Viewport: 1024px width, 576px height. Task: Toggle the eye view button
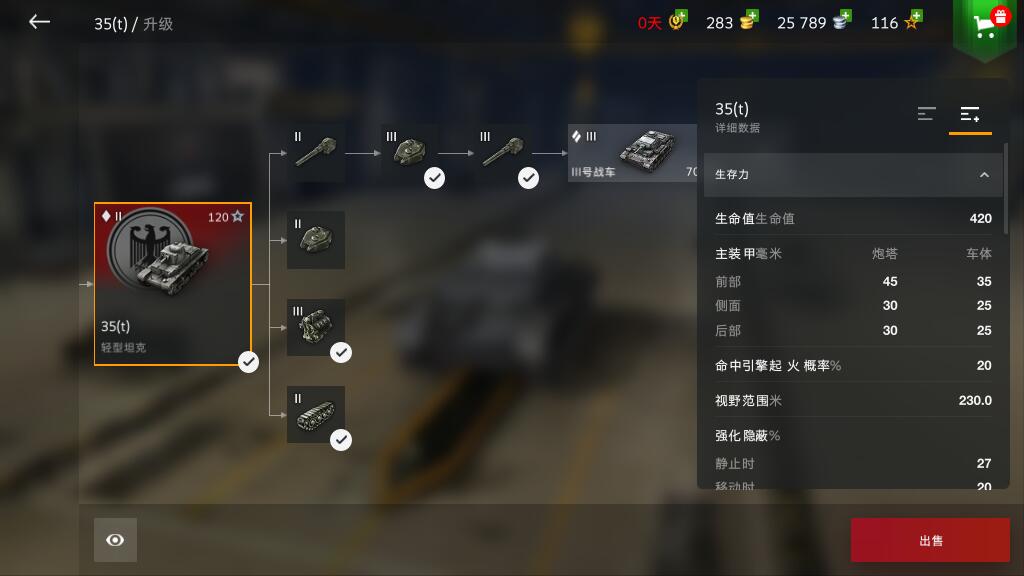coord(115,540)
